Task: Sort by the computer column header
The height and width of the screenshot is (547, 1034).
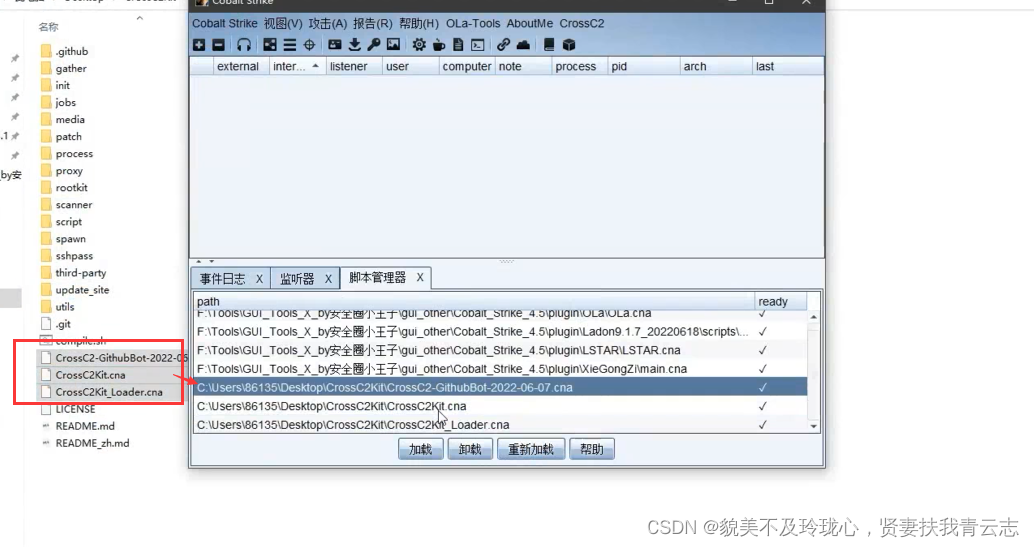Action: pos(467,66)
